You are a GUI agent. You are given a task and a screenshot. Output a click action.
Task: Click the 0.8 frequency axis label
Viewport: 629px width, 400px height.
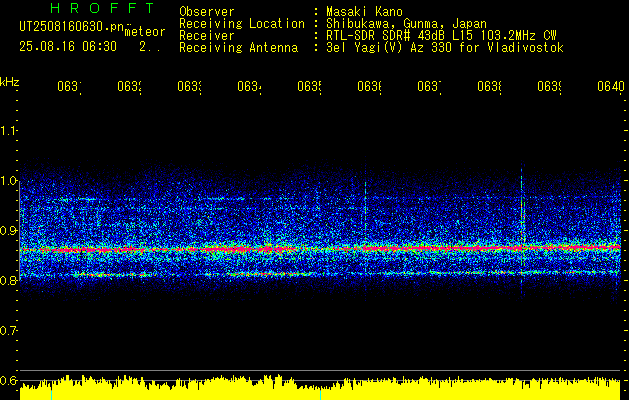(x=8, y=281)
